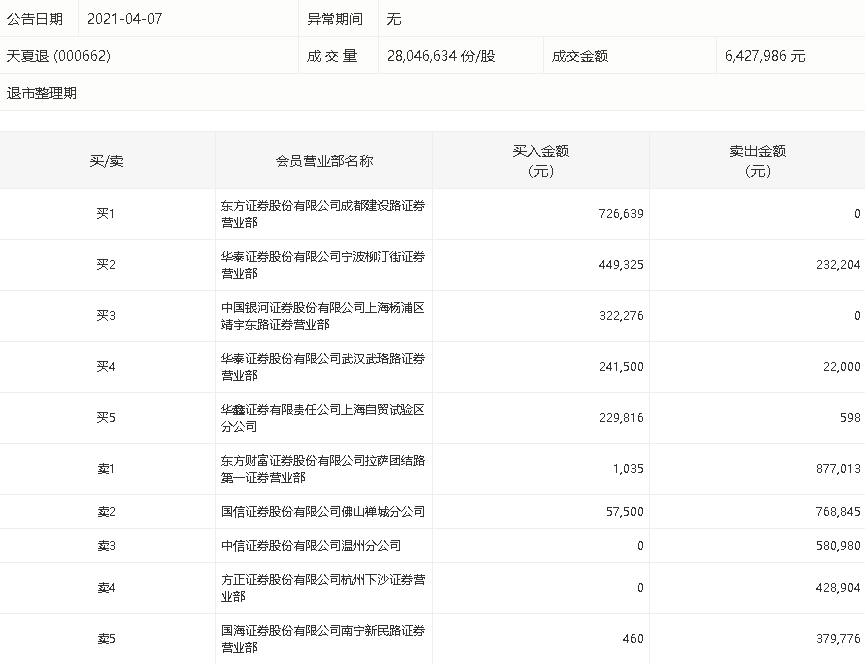This screenshot has height=664, width=865.
Task: Click sell amount 580,980
Action: [838, 546]
